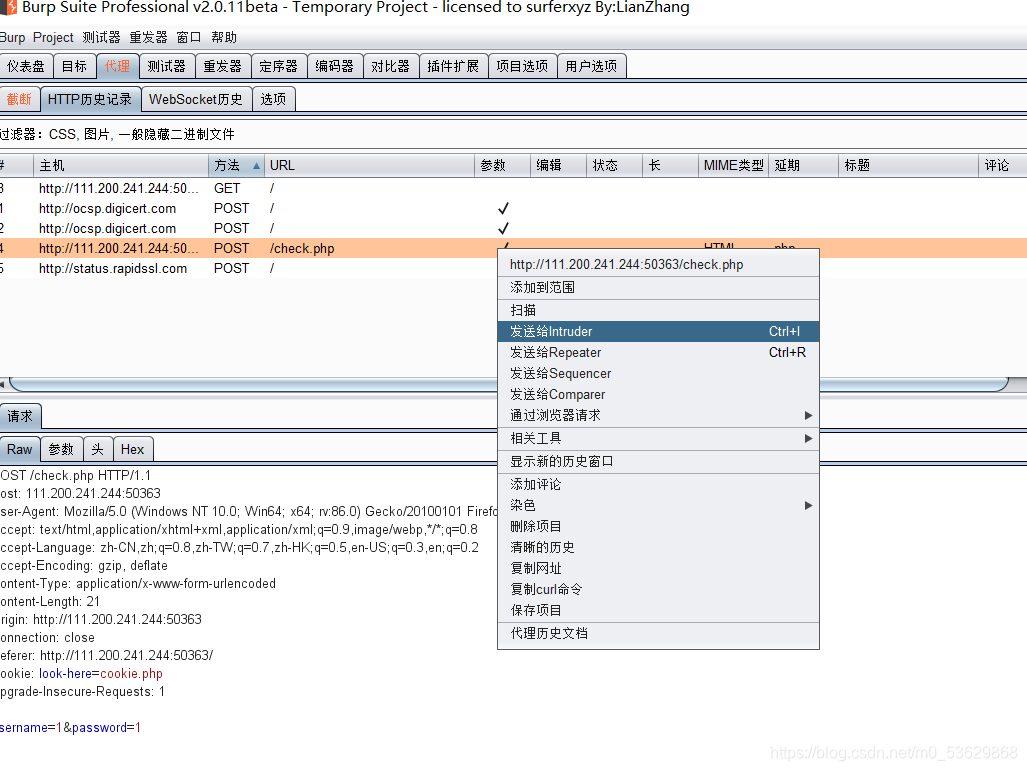Switch to the 测试器 main tab

pos(167,66)
